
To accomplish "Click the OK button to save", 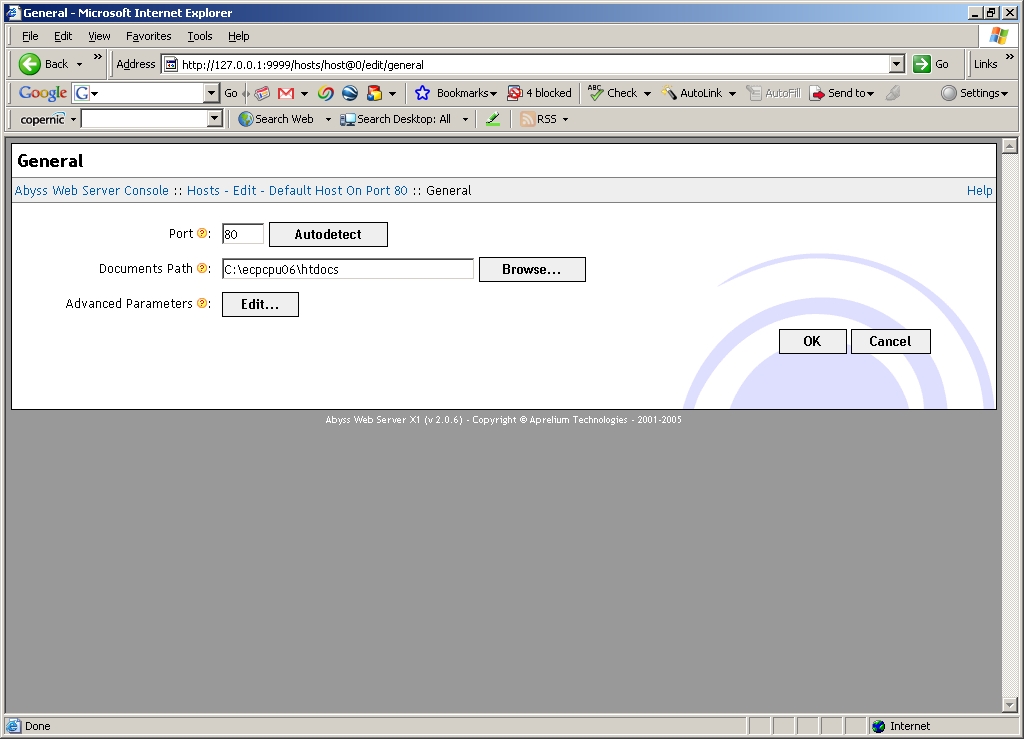I will point(812,341).
